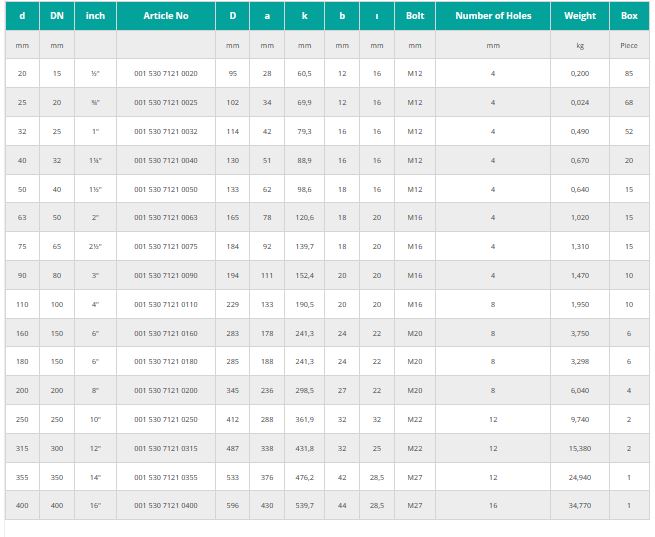Select the 2½" inch size cell
The width and height of the screenshot is (655, 537).
click(95, 218)
